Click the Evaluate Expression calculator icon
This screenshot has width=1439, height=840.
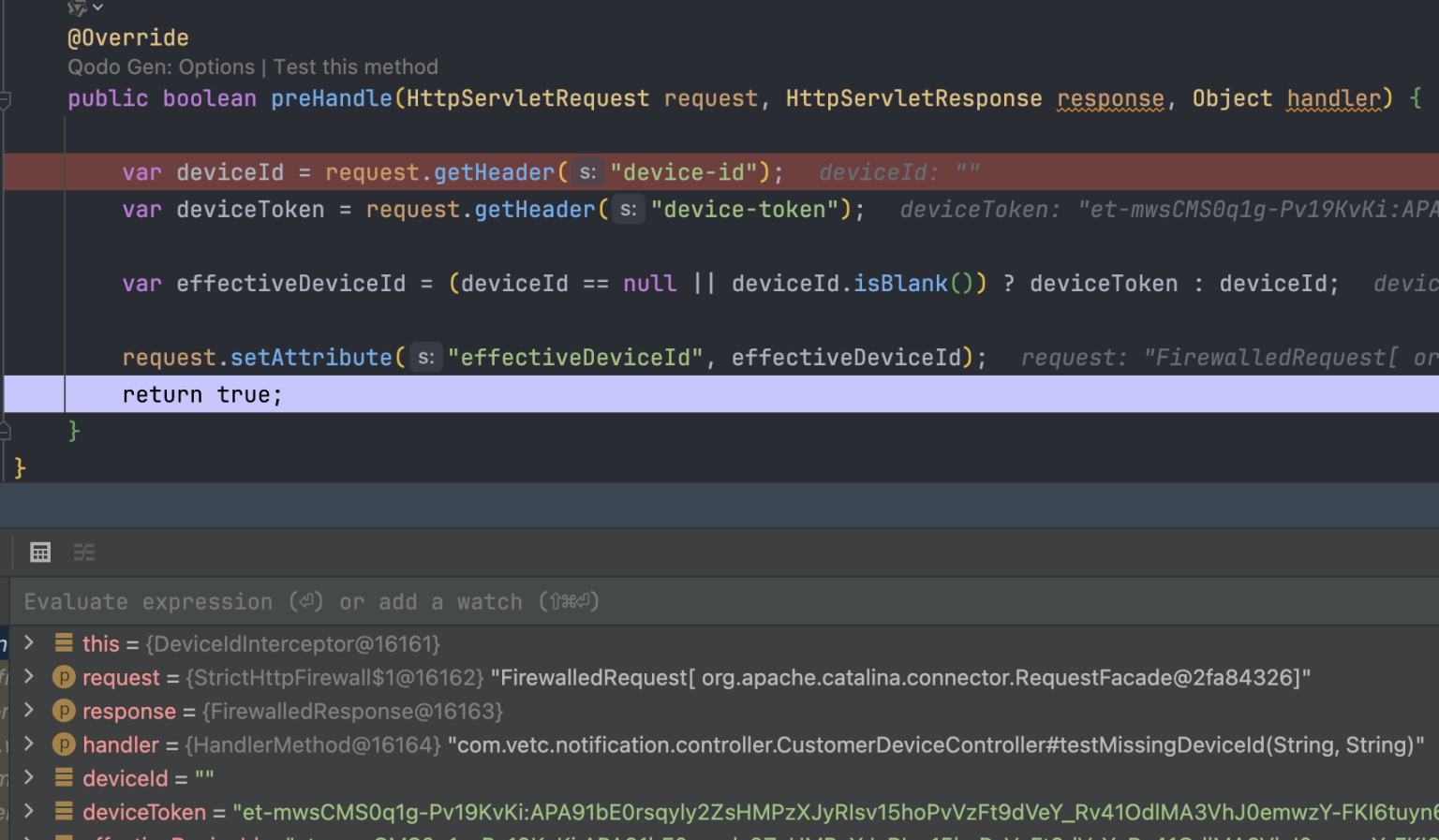(40, 553)
